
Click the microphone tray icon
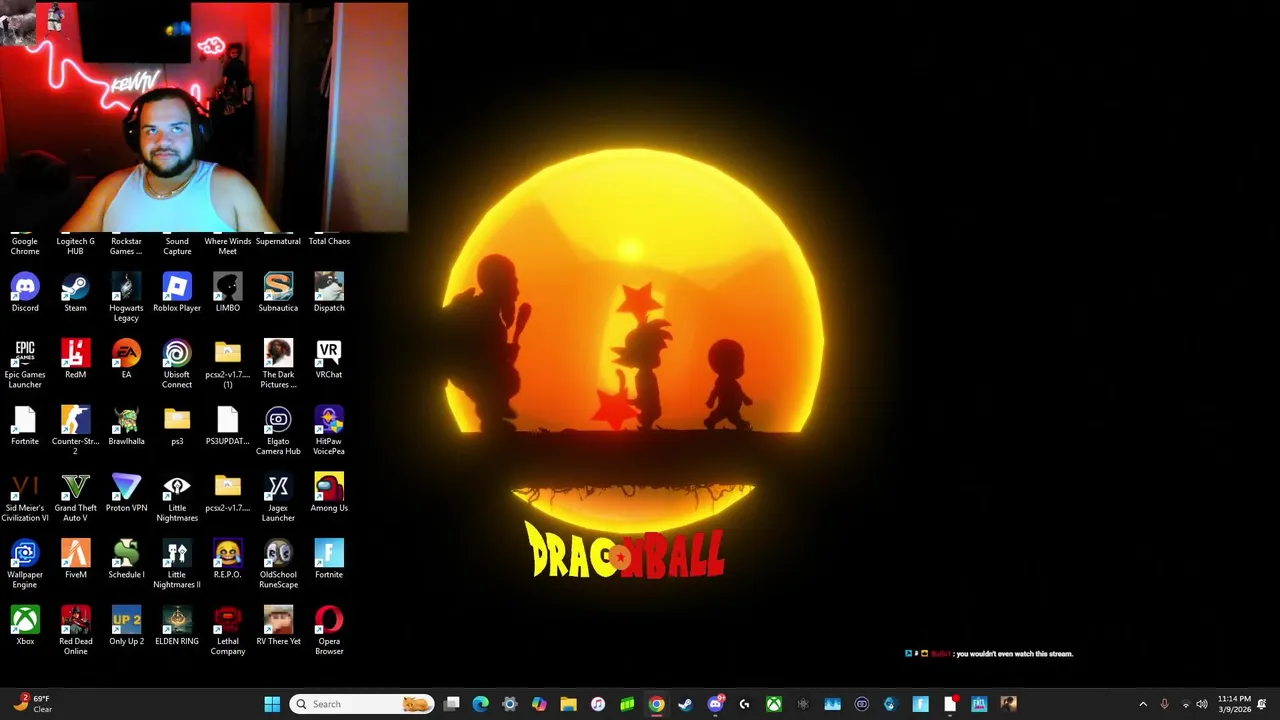pyautogui.click(x=1164, y=704)
